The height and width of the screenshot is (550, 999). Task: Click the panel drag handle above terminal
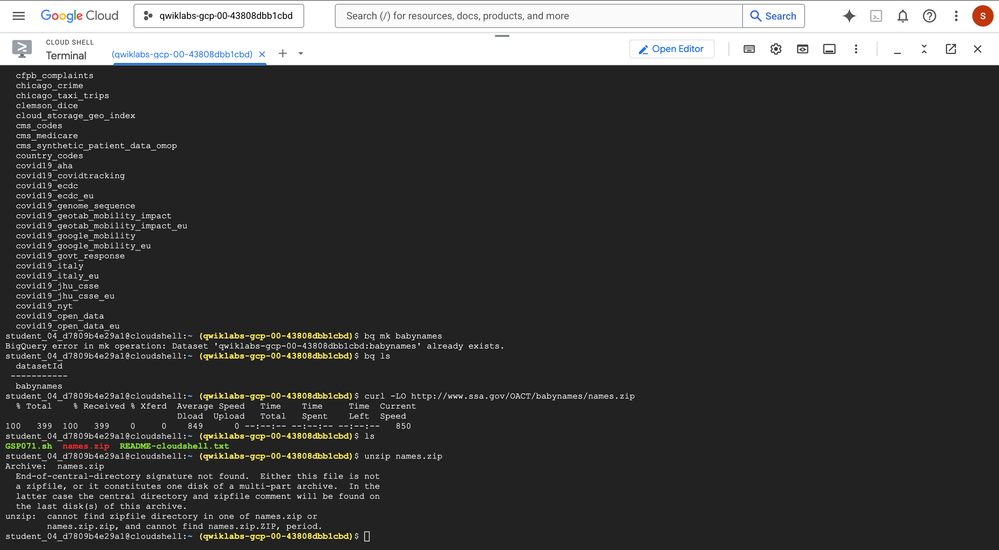(502, 36)
